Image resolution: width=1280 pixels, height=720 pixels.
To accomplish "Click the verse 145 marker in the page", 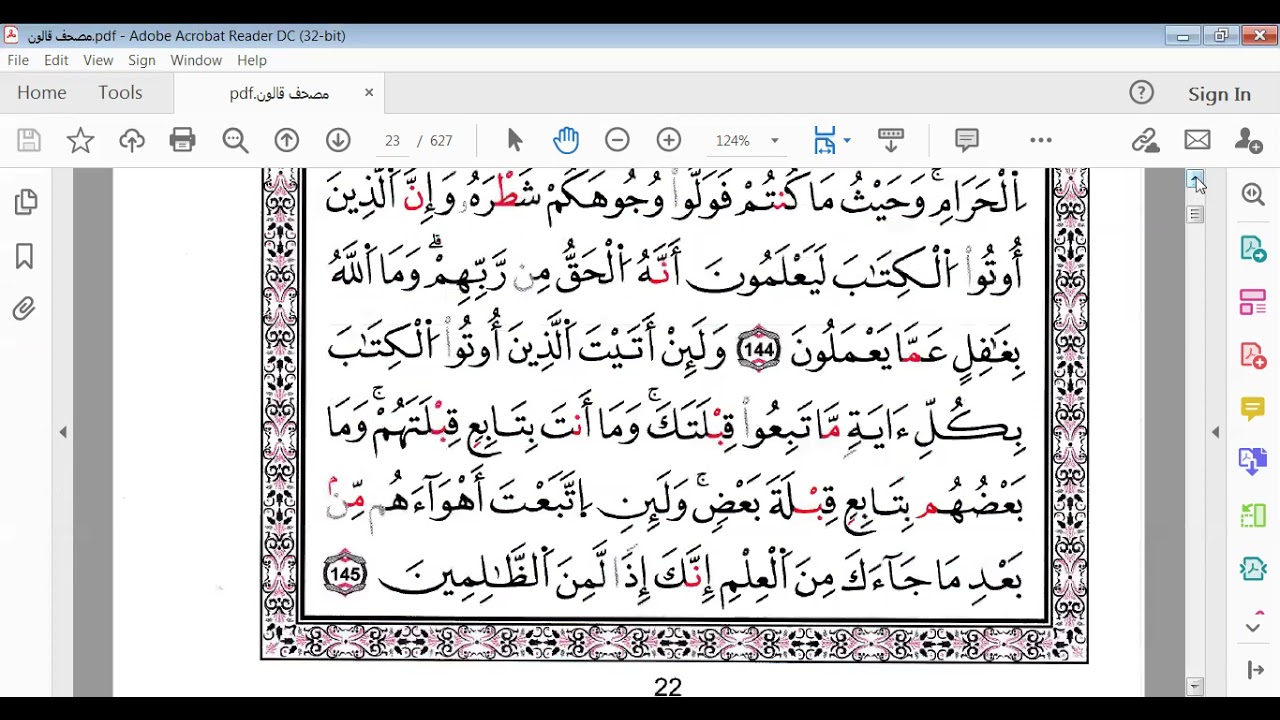I will click(345, 574).
